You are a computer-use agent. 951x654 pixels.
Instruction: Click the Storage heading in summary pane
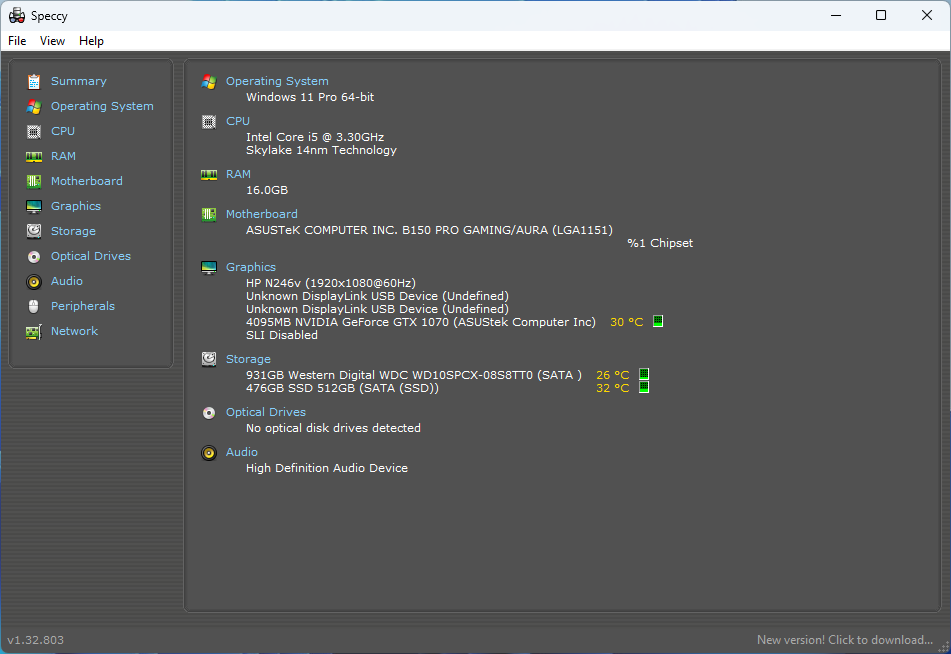[248, 359]
